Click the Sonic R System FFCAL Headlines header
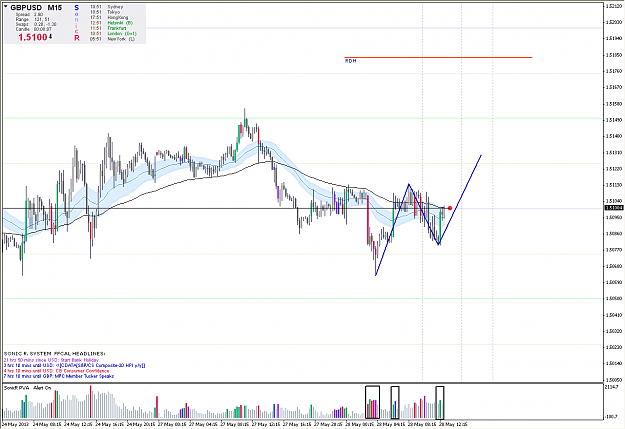The width and height of the screenshot is (625, 429). point(55,354)
